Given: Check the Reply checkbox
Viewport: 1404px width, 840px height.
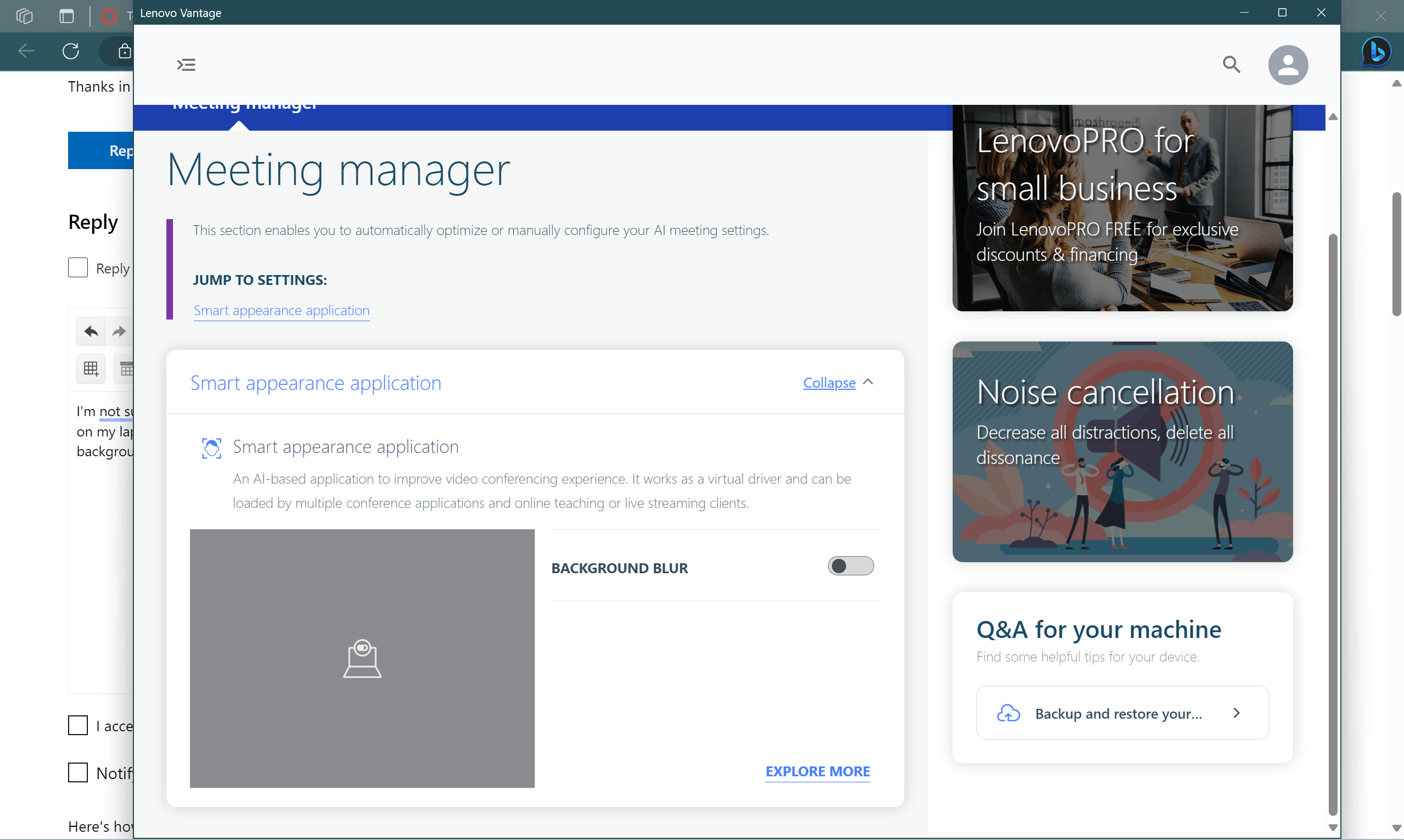Looking at the screenshot, I should [77, 268].
